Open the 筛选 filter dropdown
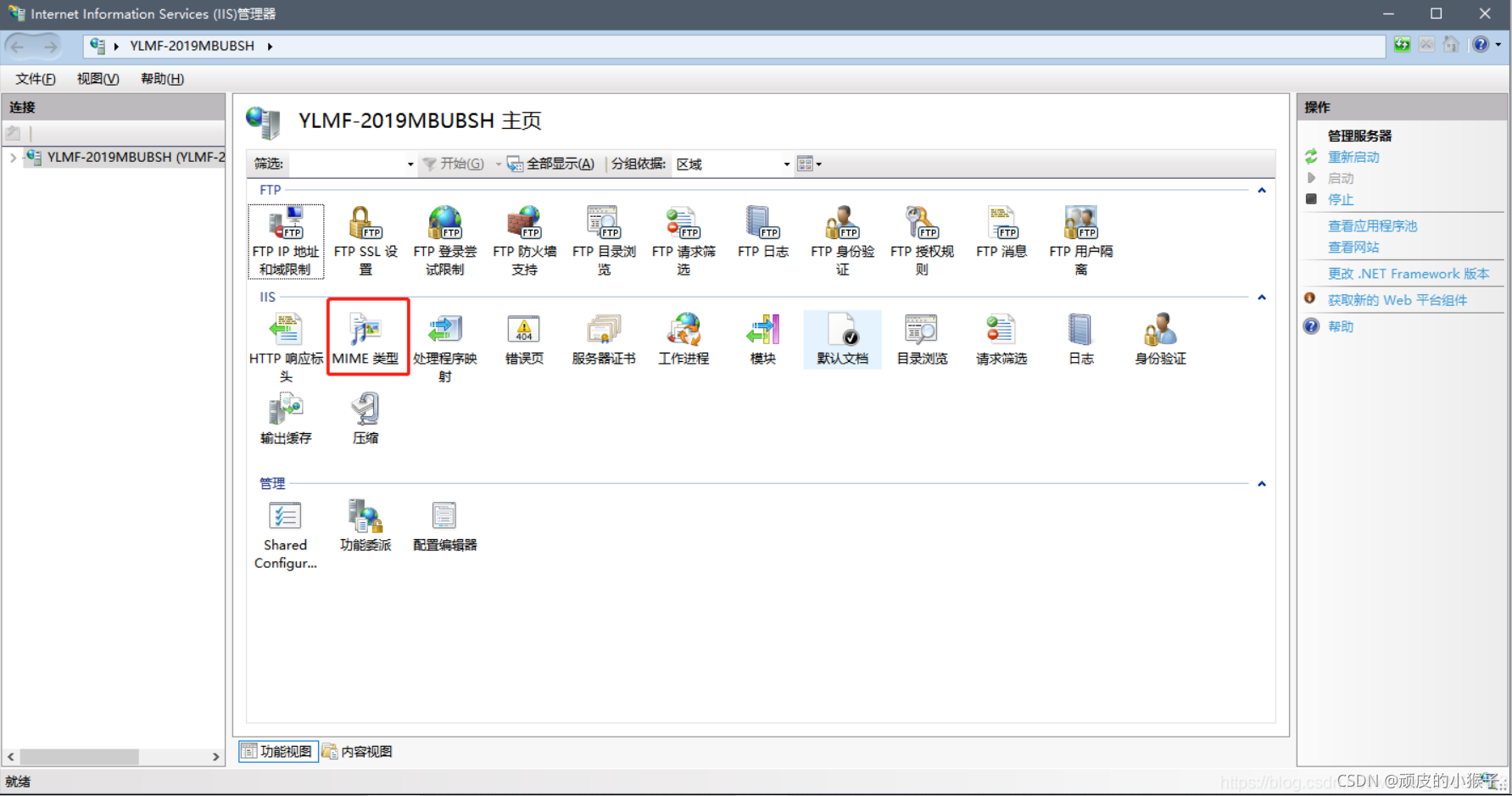Viewport: 1512px width, 796px height. coord(410,164)
